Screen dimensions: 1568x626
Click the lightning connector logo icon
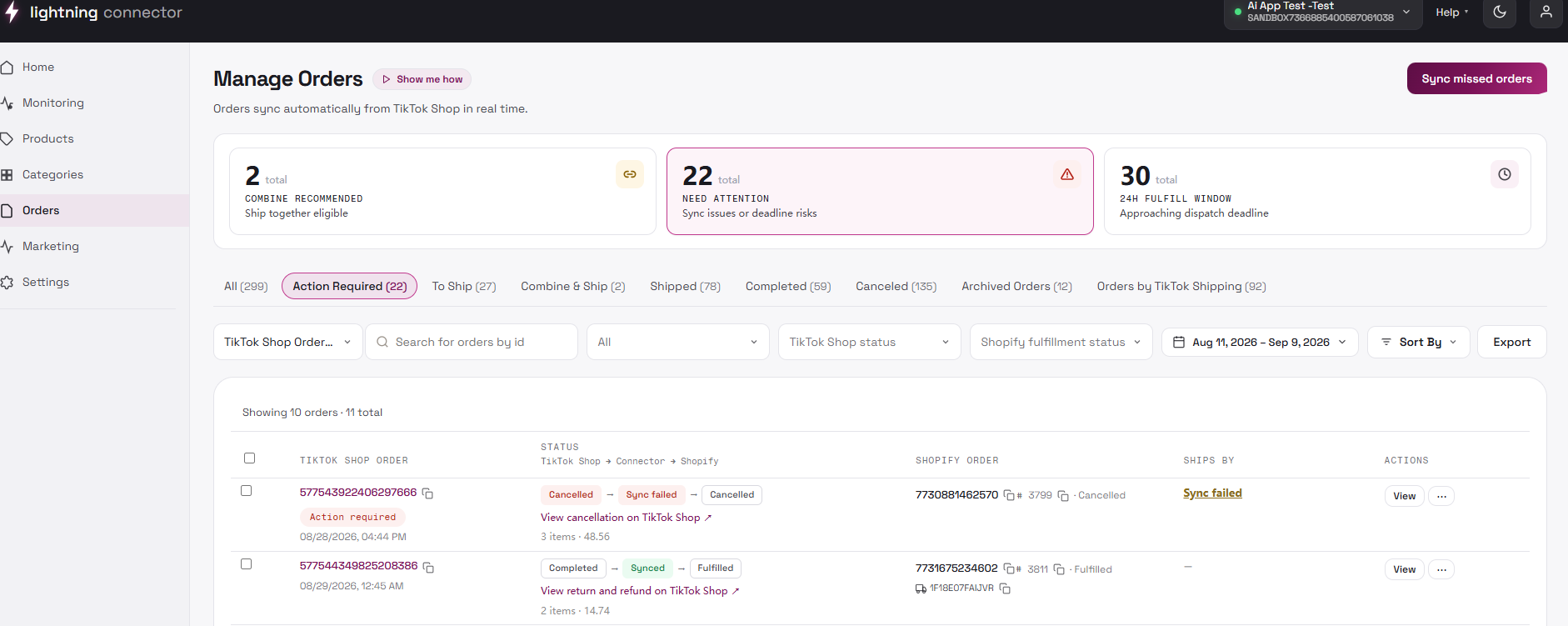(12, 12)
